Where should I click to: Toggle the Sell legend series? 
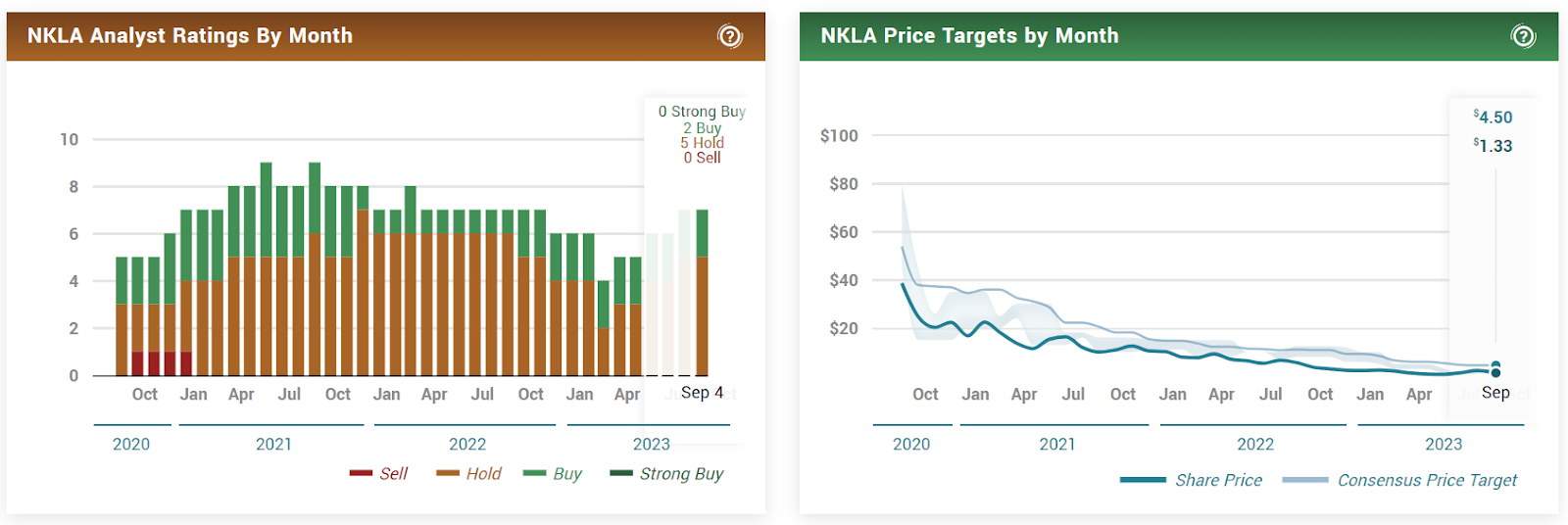coord(378,473)
